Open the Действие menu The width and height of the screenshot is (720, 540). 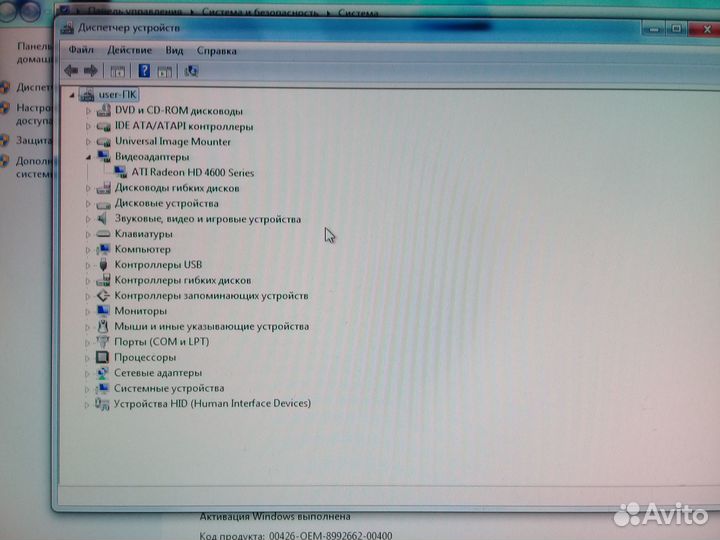click(129, 50)
